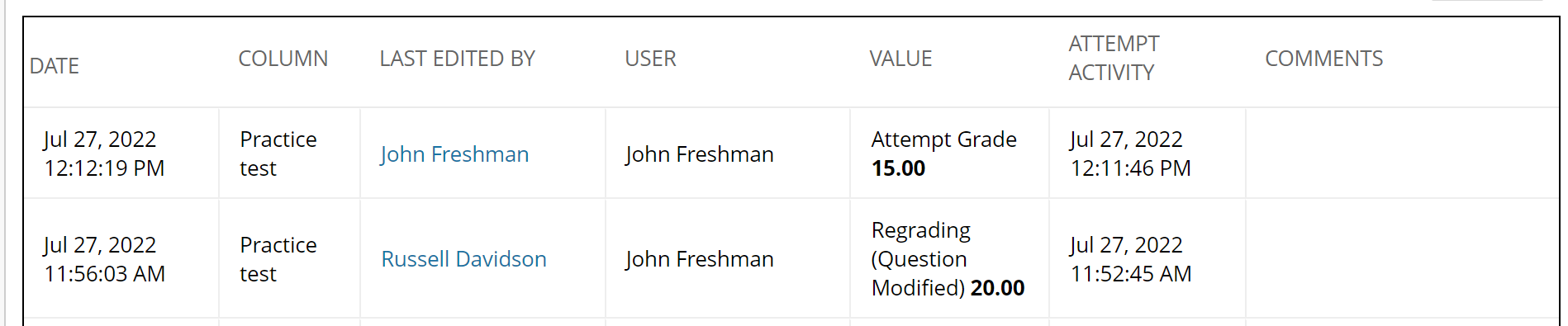
Task: Select Attempt Grade 15.00 value cell
Action: pyautogui.click(x=949, y=154)
